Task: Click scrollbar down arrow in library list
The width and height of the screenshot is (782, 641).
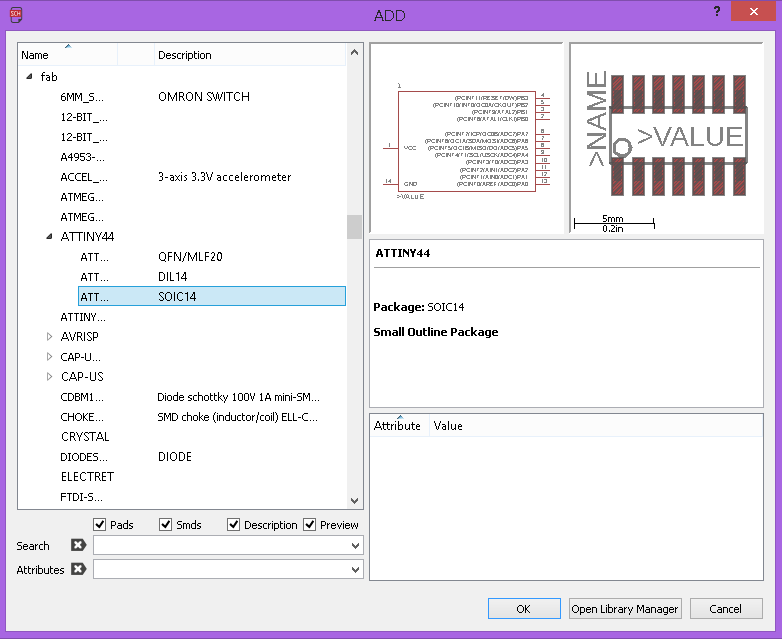Action: point(355,500)
